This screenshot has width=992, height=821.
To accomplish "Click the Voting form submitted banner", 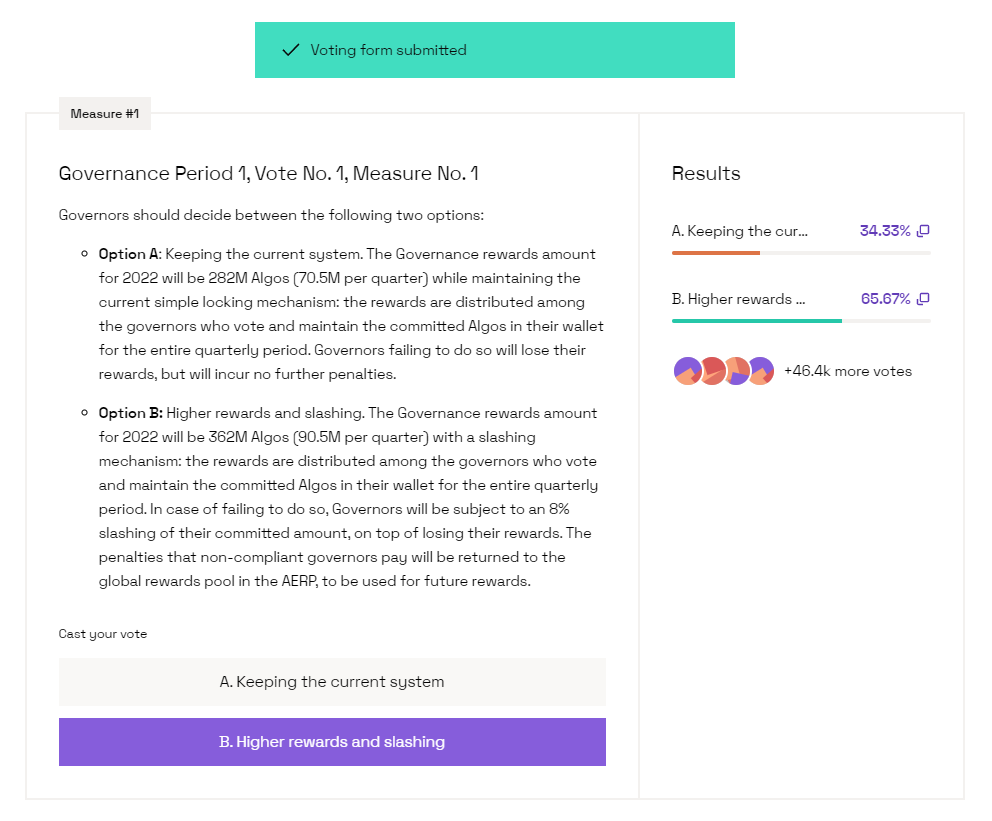I will pos(495,50).
